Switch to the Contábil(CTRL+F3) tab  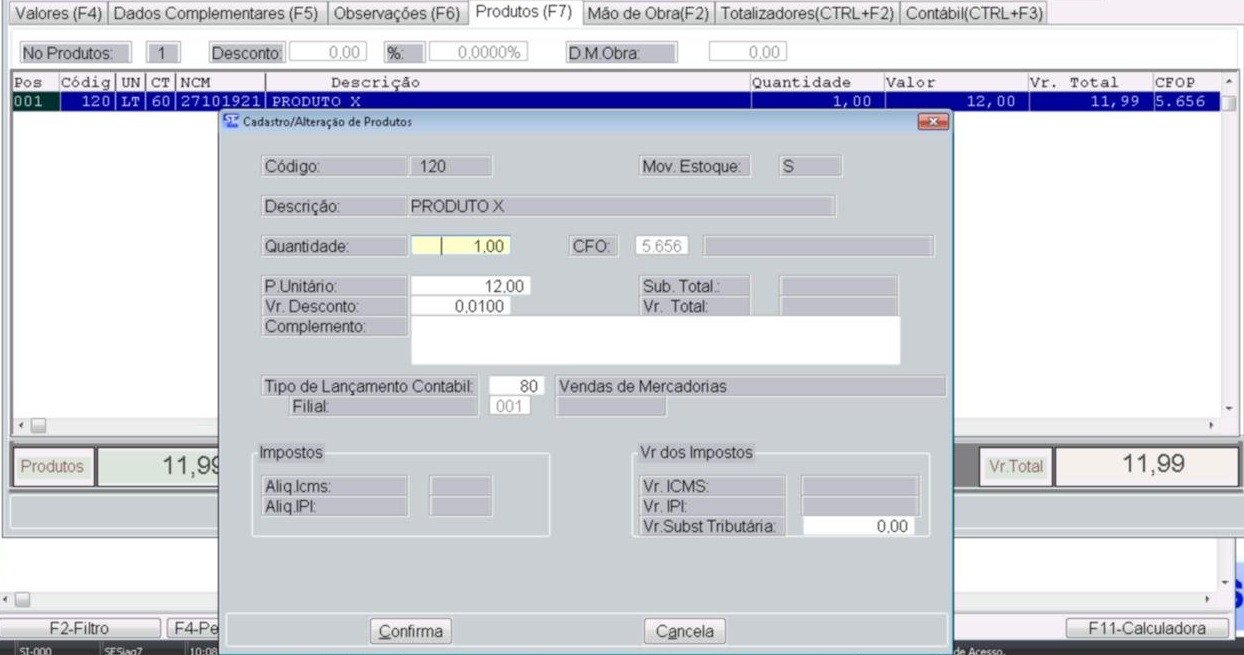coord(973,14)
